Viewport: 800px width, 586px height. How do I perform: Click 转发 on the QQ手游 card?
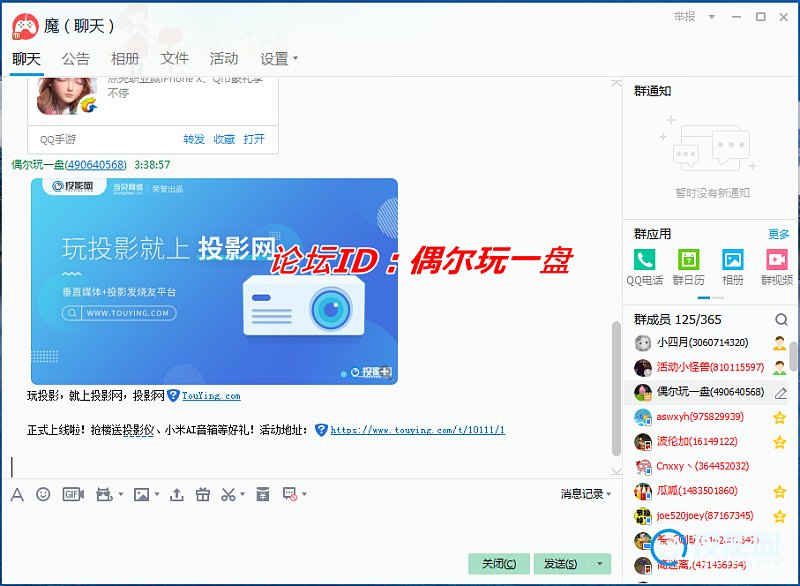(194, 139)
